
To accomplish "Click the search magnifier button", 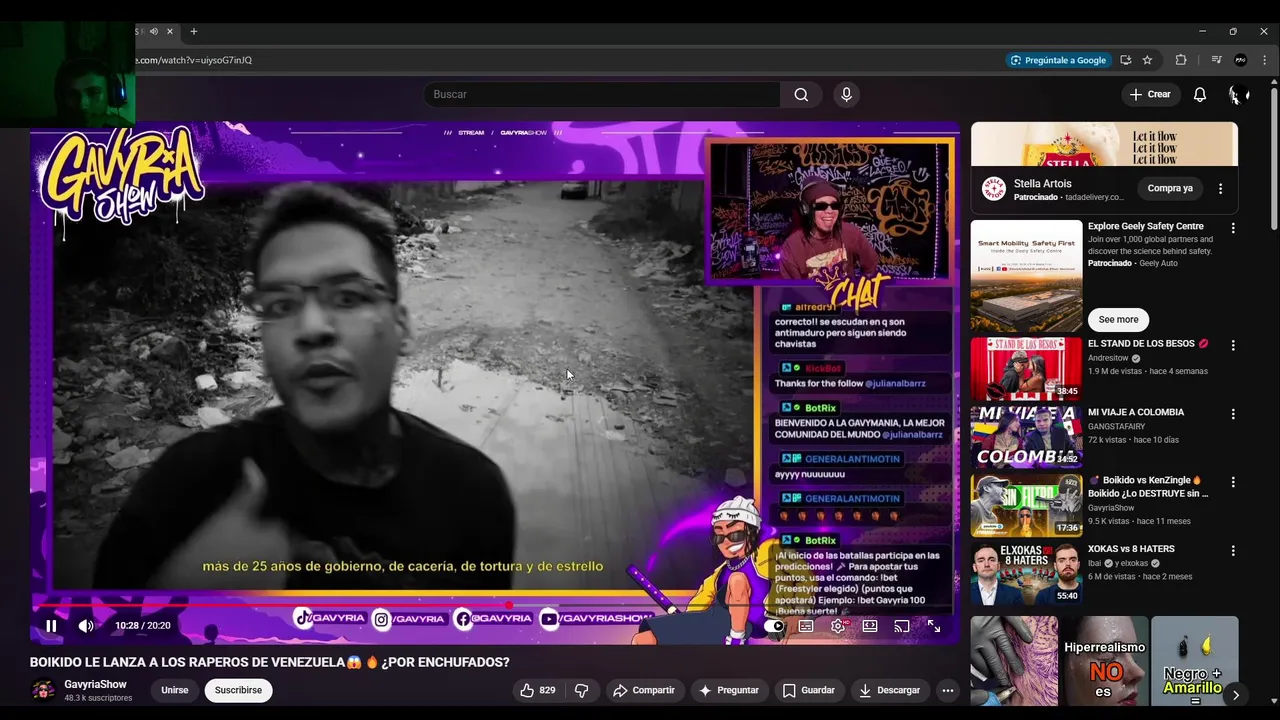I will coord(801,94).
